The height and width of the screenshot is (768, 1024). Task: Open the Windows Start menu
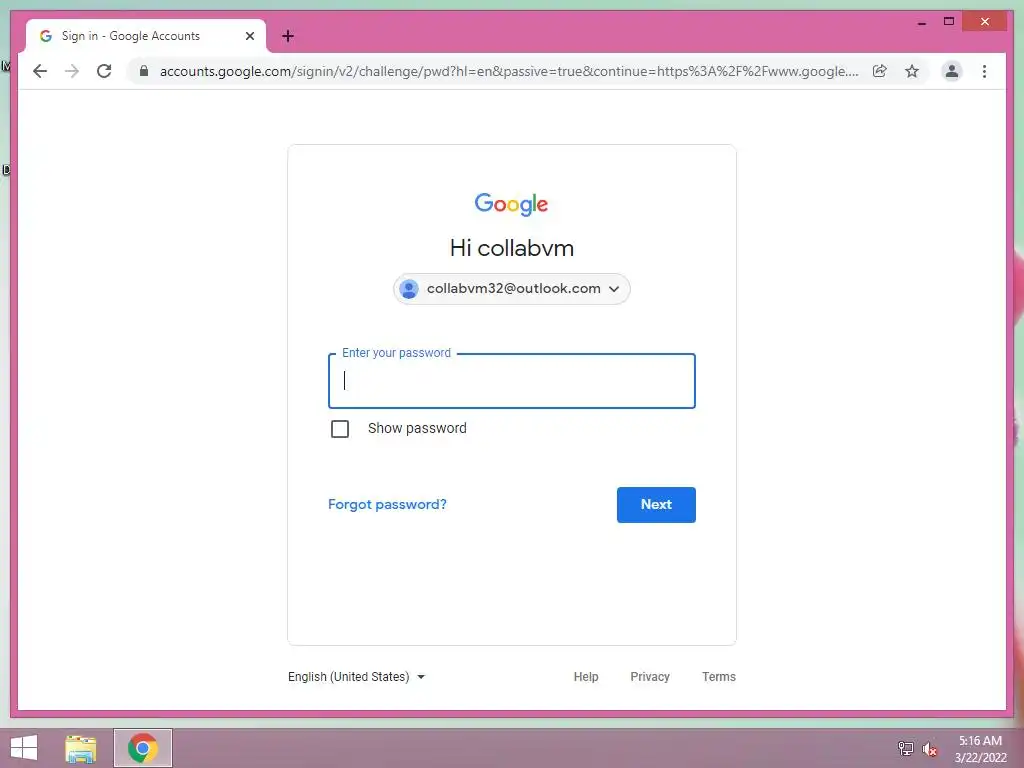[24, 748]
